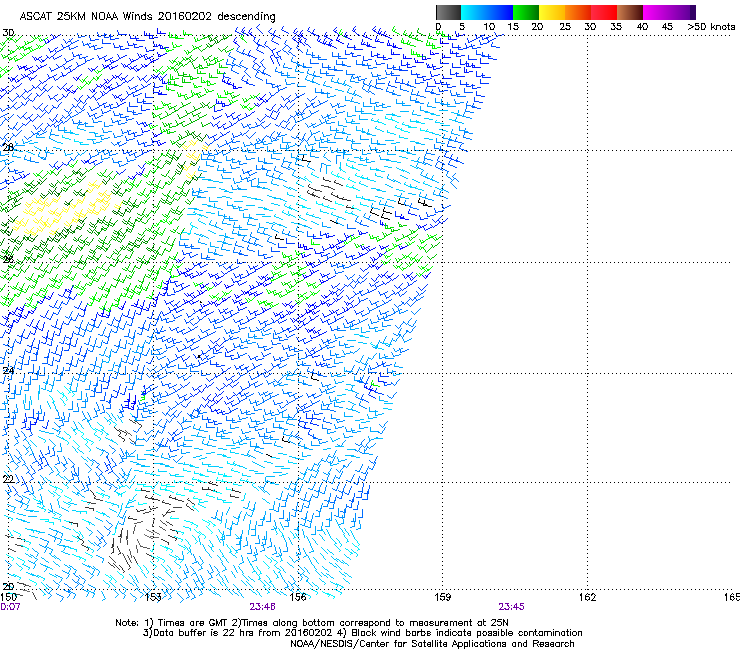Click the green 15-20 knots legend swatch
740x650 pixels.
click(526, 12)
